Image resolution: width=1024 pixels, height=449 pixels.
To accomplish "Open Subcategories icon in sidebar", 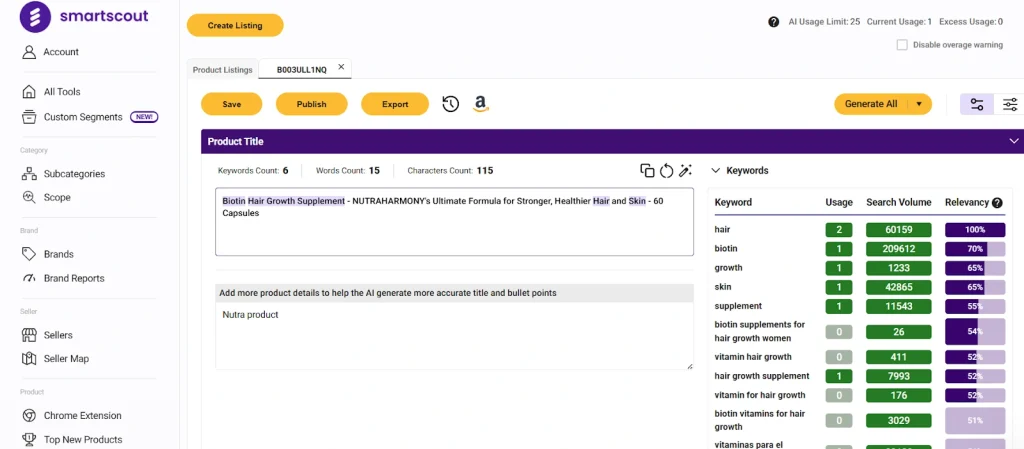I will pyautogui.click(x=29, y=174).
